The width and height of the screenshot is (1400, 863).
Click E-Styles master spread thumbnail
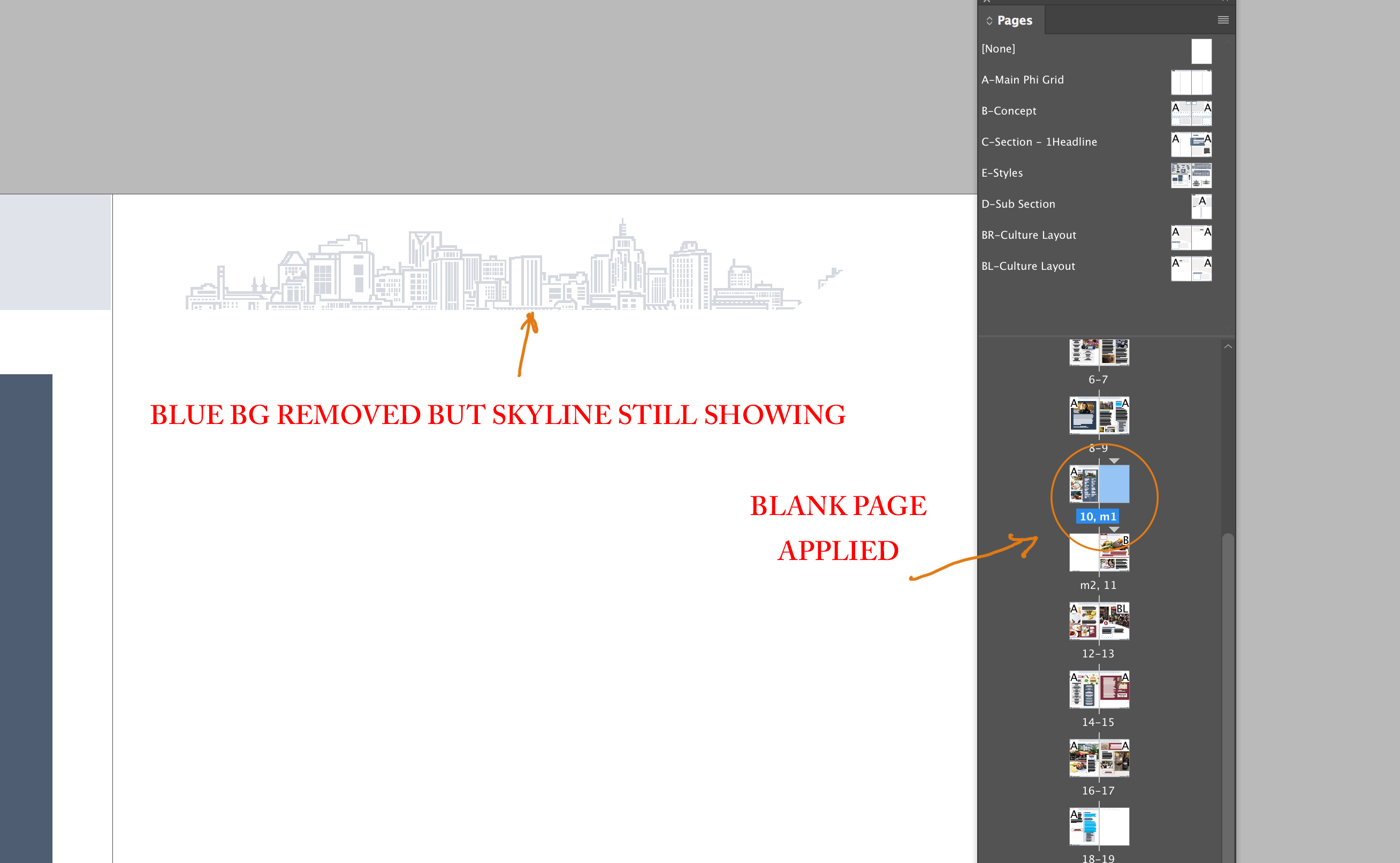pyautogui.click(x=1191, y=175)
